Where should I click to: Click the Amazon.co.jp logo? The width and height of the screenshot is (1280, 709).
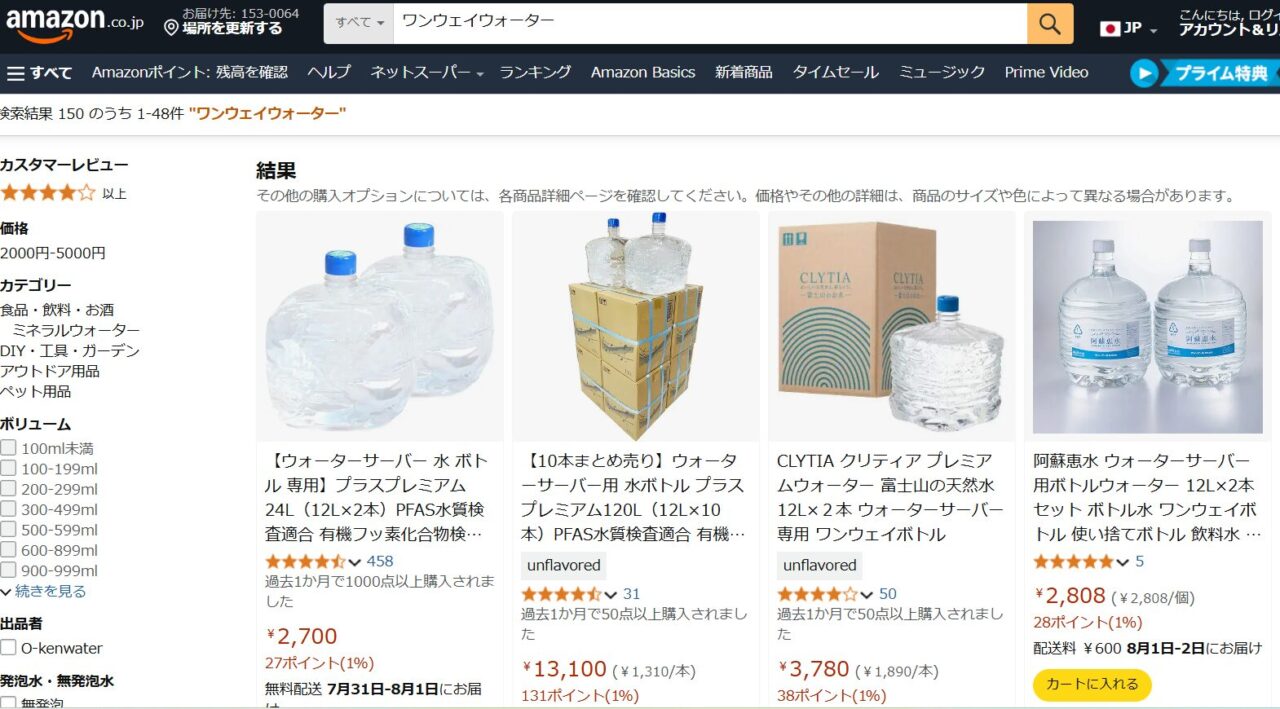pos(74,24)
